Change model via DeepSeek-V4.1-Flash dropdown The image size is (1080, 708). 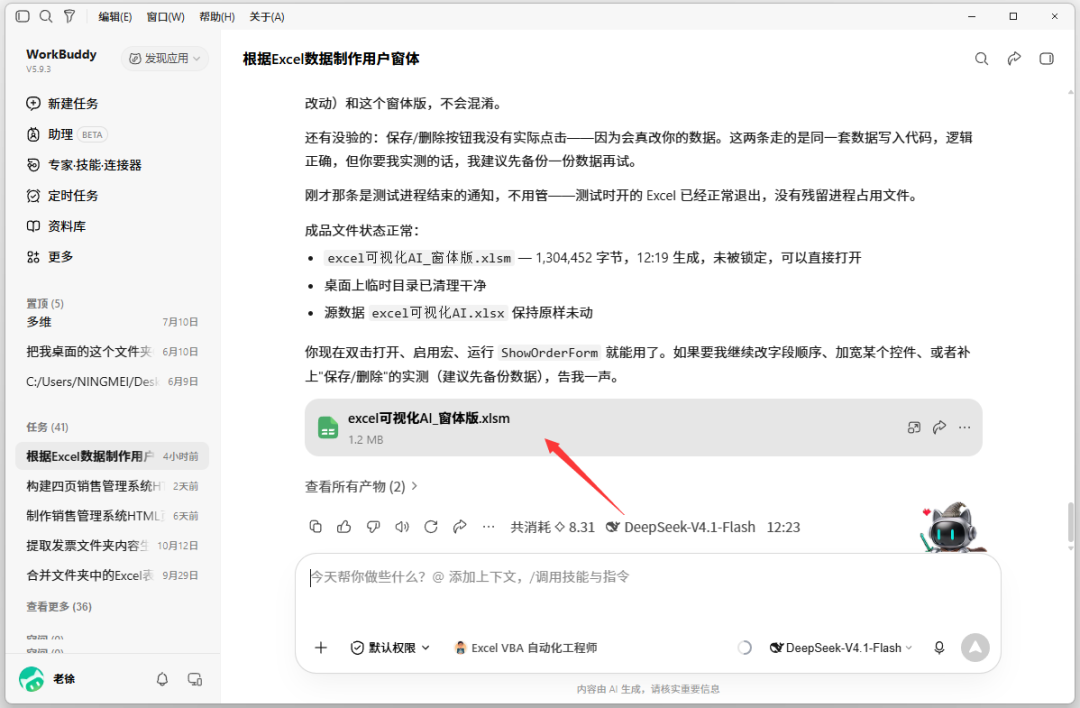[841, 647]
